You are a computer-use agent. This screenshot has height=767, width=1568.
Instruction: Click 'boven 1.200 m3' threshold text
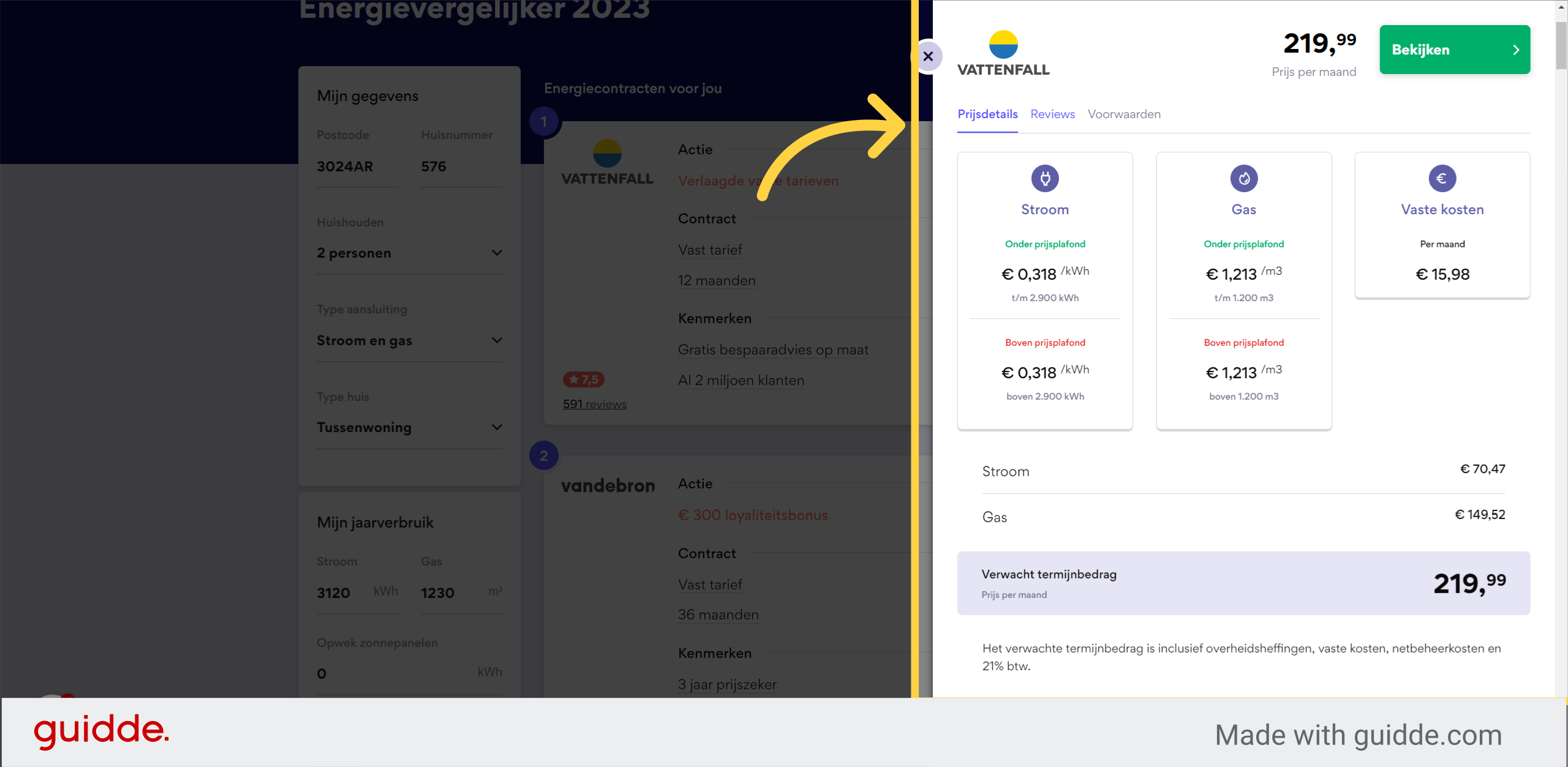click(x=1244, y=397)
